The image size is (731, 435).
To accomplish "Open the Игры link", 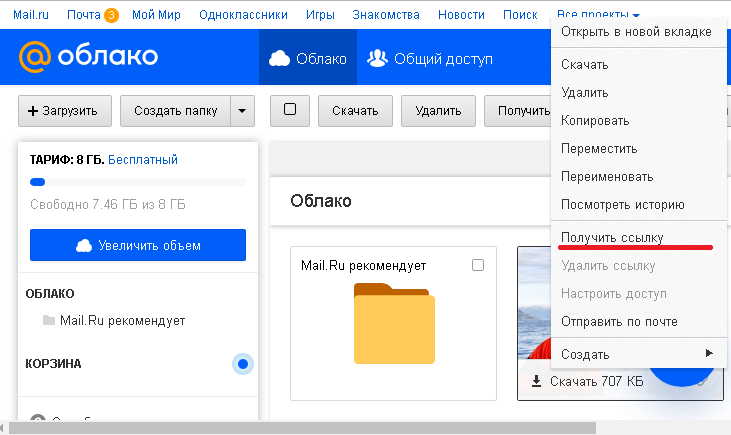I will [320, 15].
